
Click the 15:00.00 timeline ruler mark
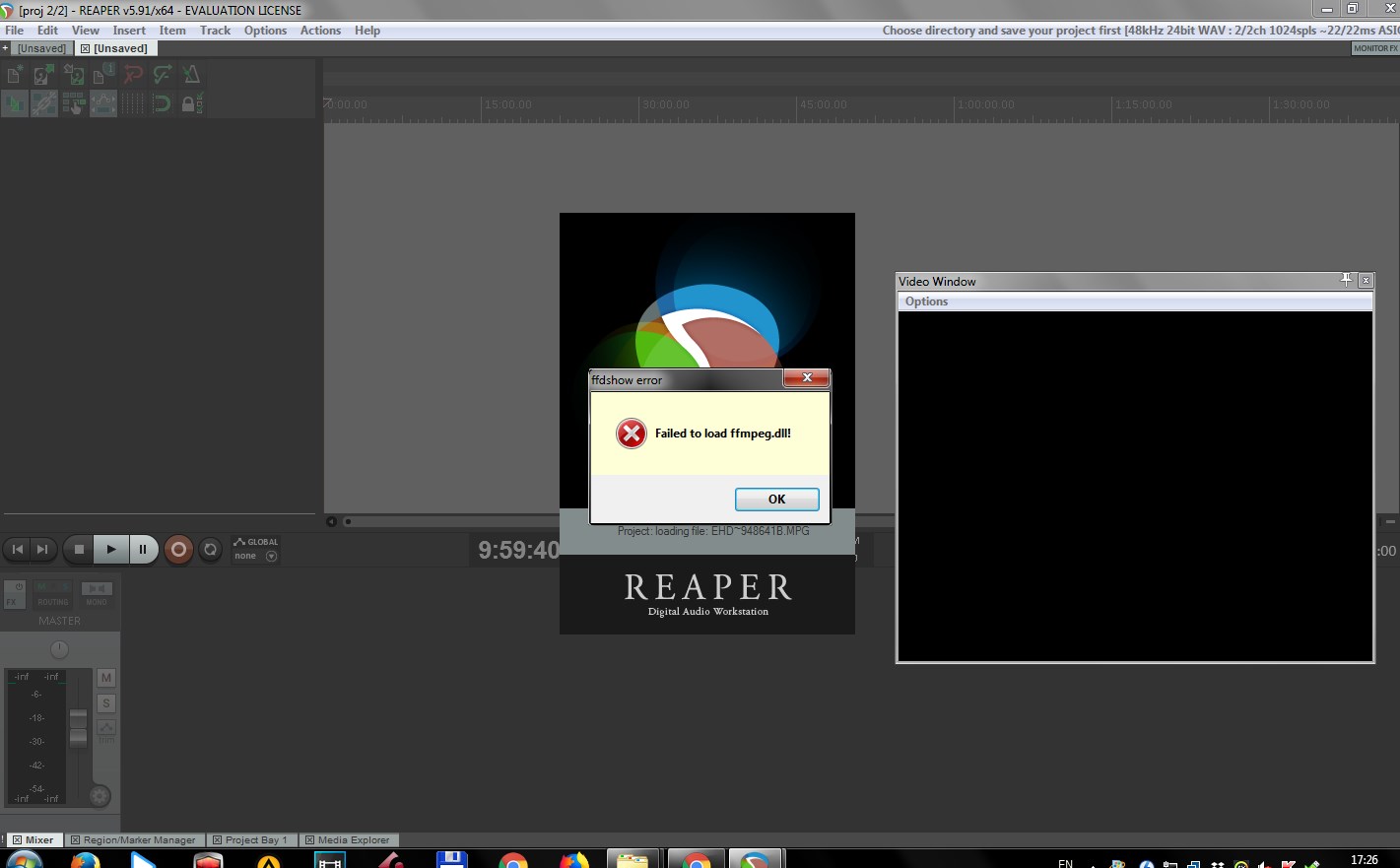[x=508, y=104]
